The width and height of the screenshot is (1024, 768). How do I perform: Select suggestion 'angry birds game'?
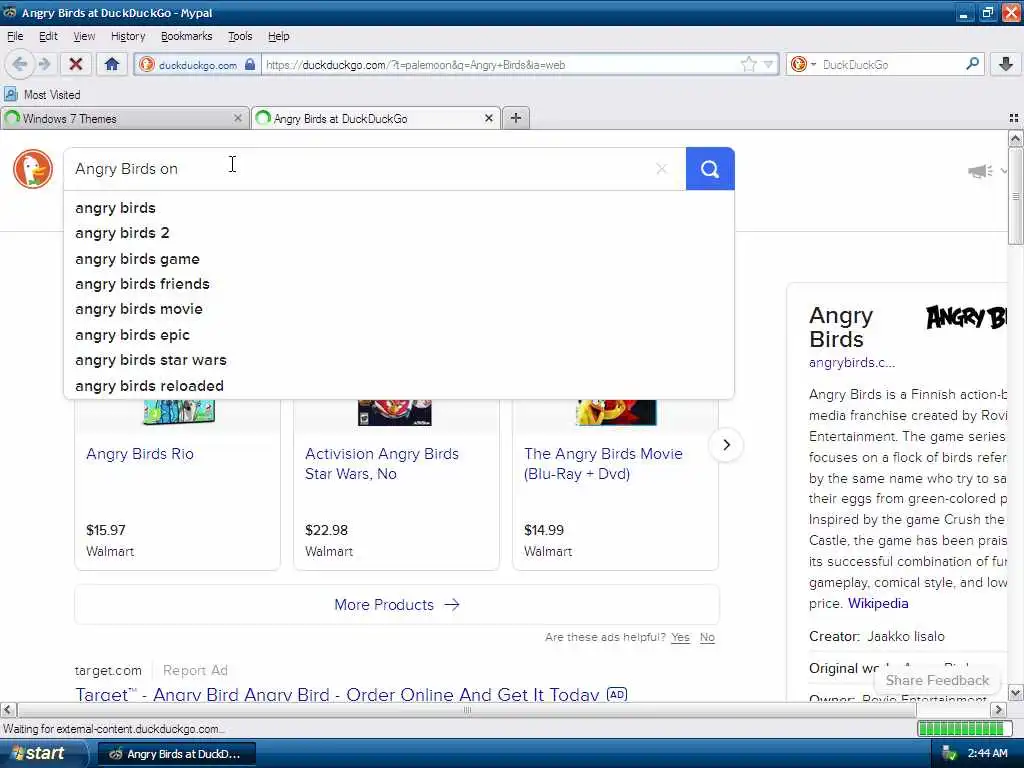398,259
